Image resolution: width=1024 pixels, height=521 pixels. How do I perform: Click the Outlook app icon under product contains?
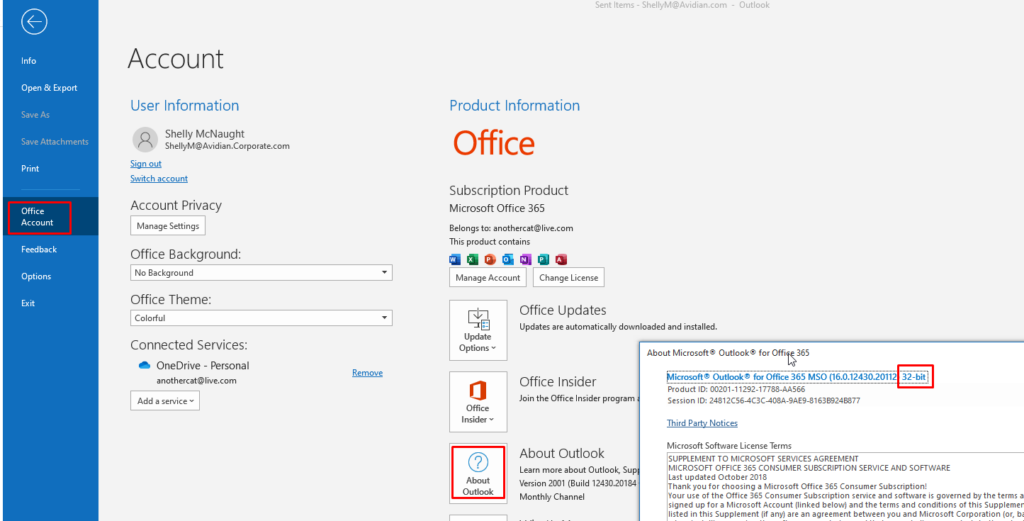(x=508, y=259)
